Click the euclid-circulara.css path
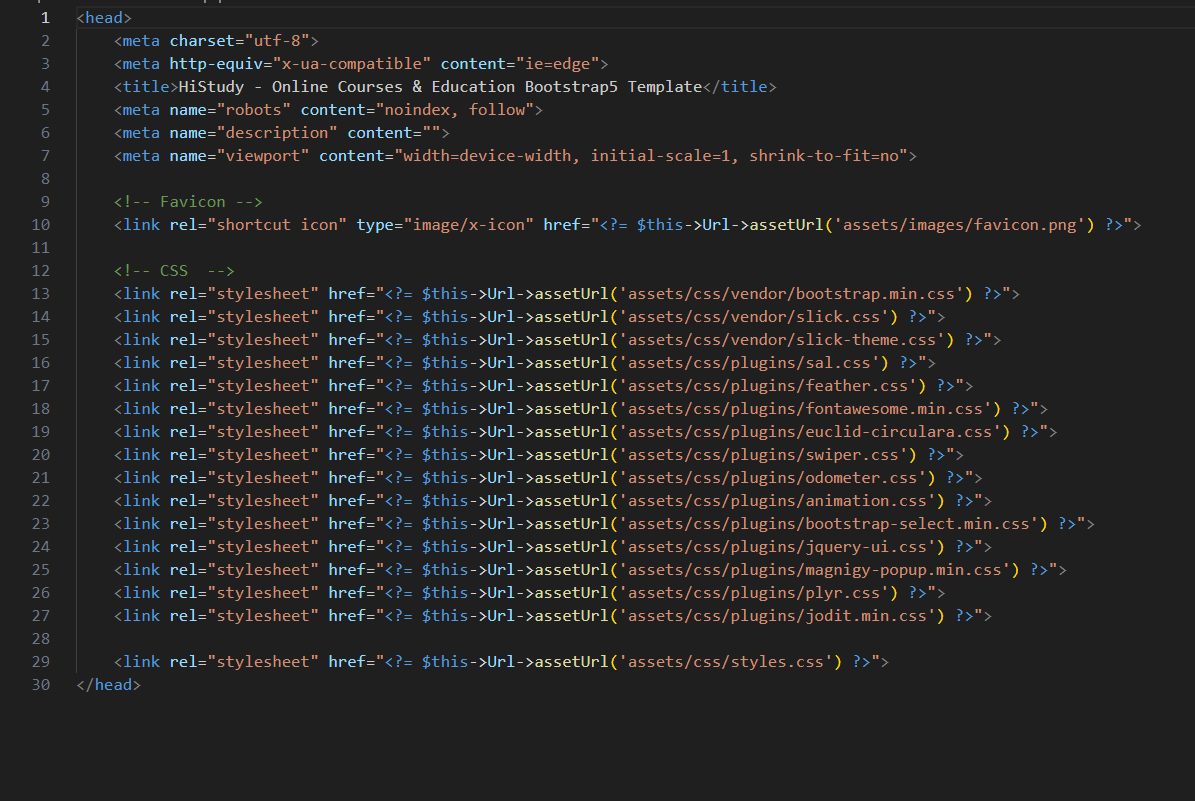Viewport: 1195px width, 801px height. [x=810, y=431]
